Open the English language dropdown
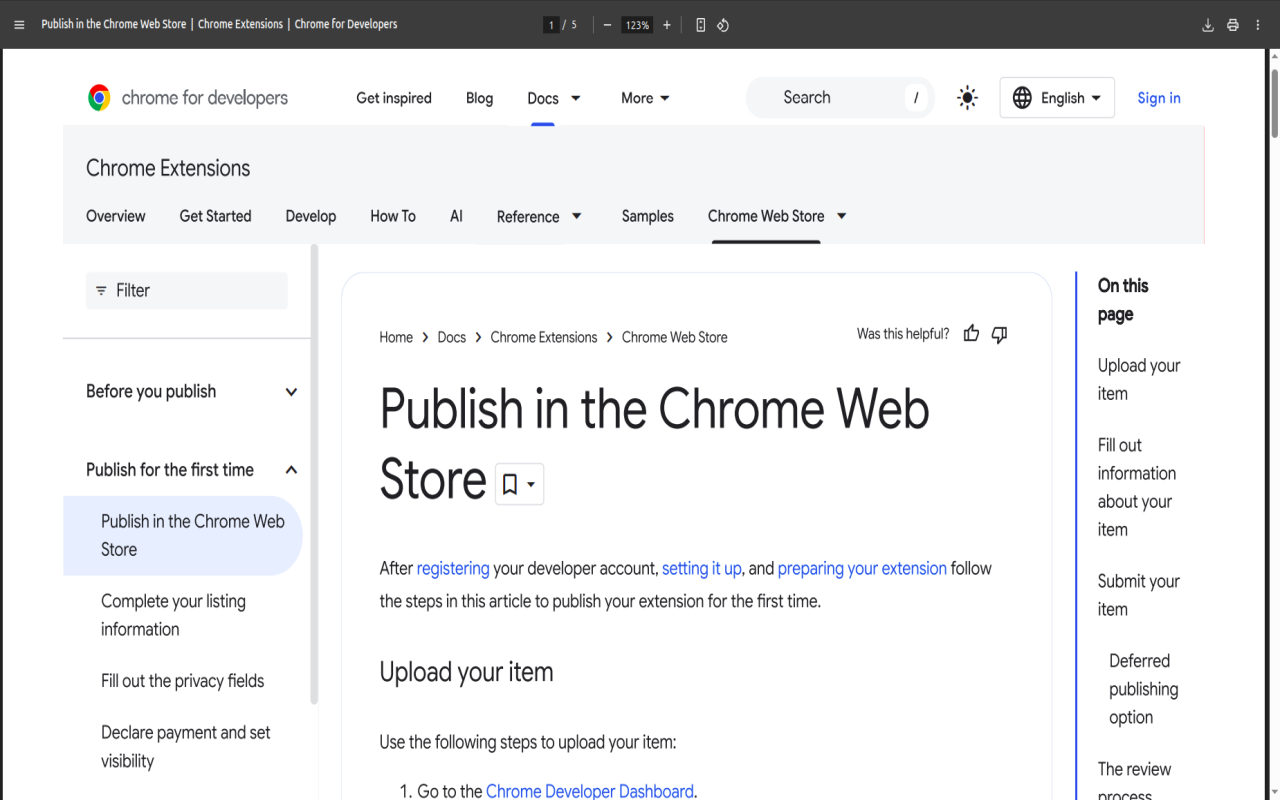The width and height of the screenshot is (1280, 800). click(1057, 98)
